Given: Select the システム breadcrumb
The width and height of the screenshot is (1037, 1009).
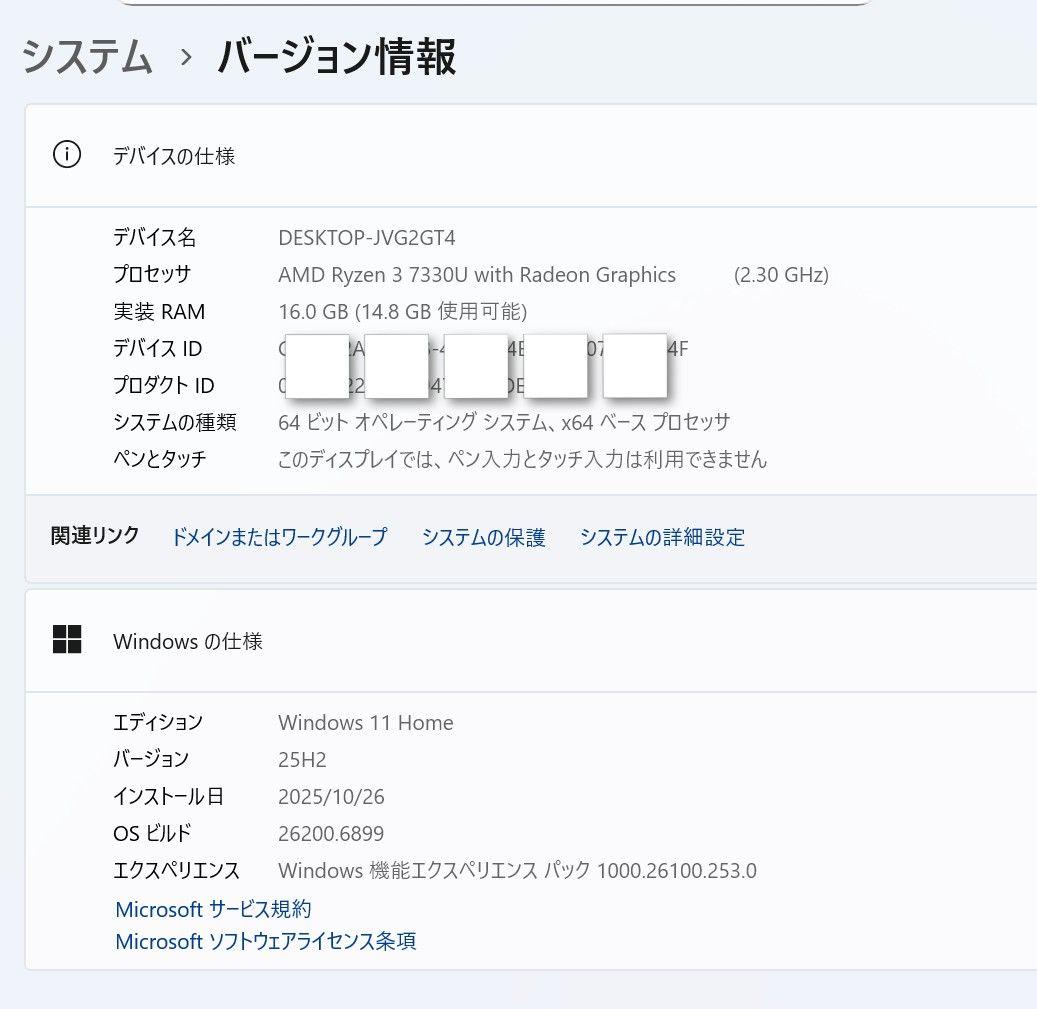Looking at the screenshot, I should point(85,58).
